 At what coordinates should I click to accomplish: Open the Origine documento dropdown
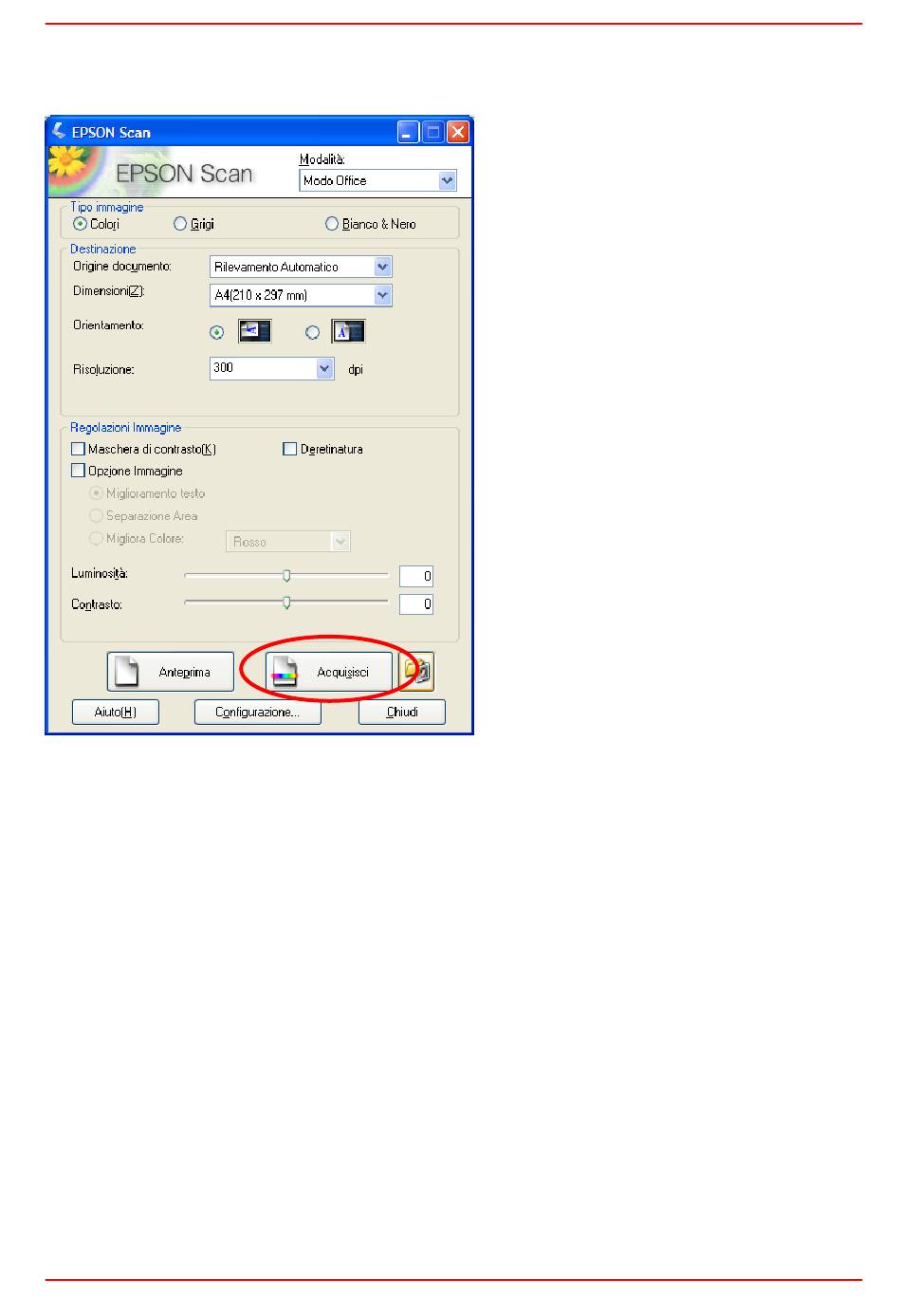[x=301, y=267]
